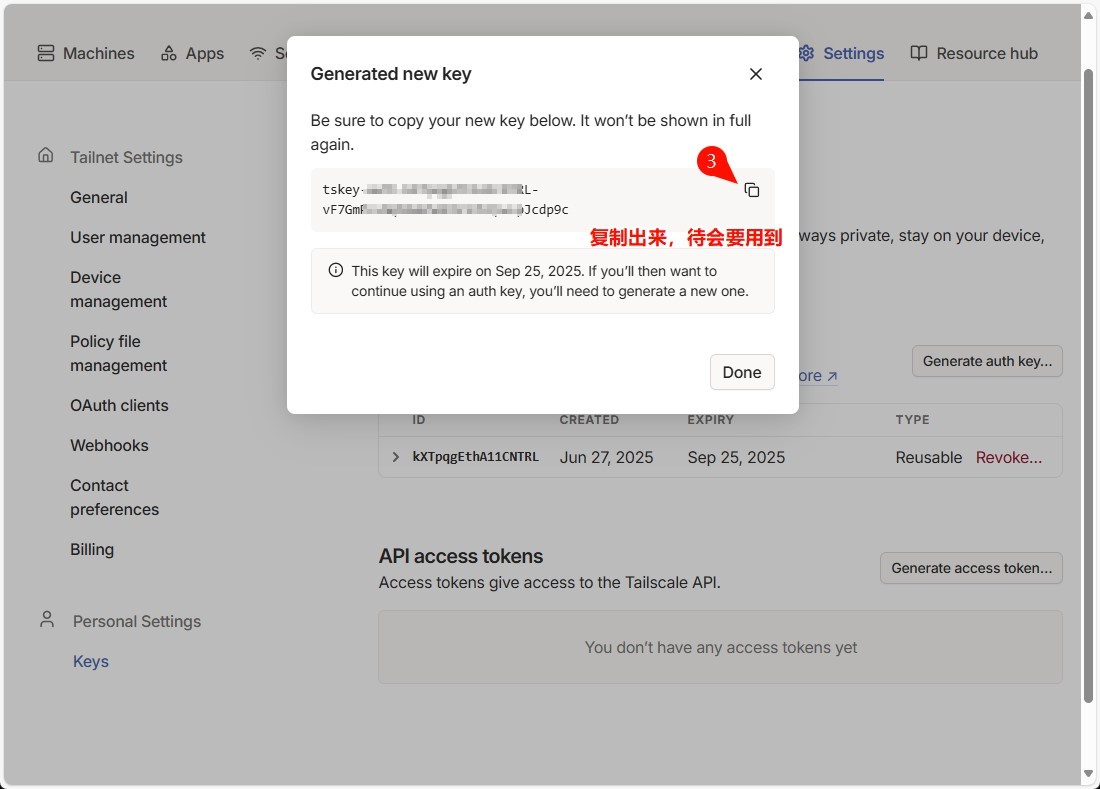Click the TYPE column header
Image resolution: width=1100 pixels, height=789 pixels.
[912, 419]
